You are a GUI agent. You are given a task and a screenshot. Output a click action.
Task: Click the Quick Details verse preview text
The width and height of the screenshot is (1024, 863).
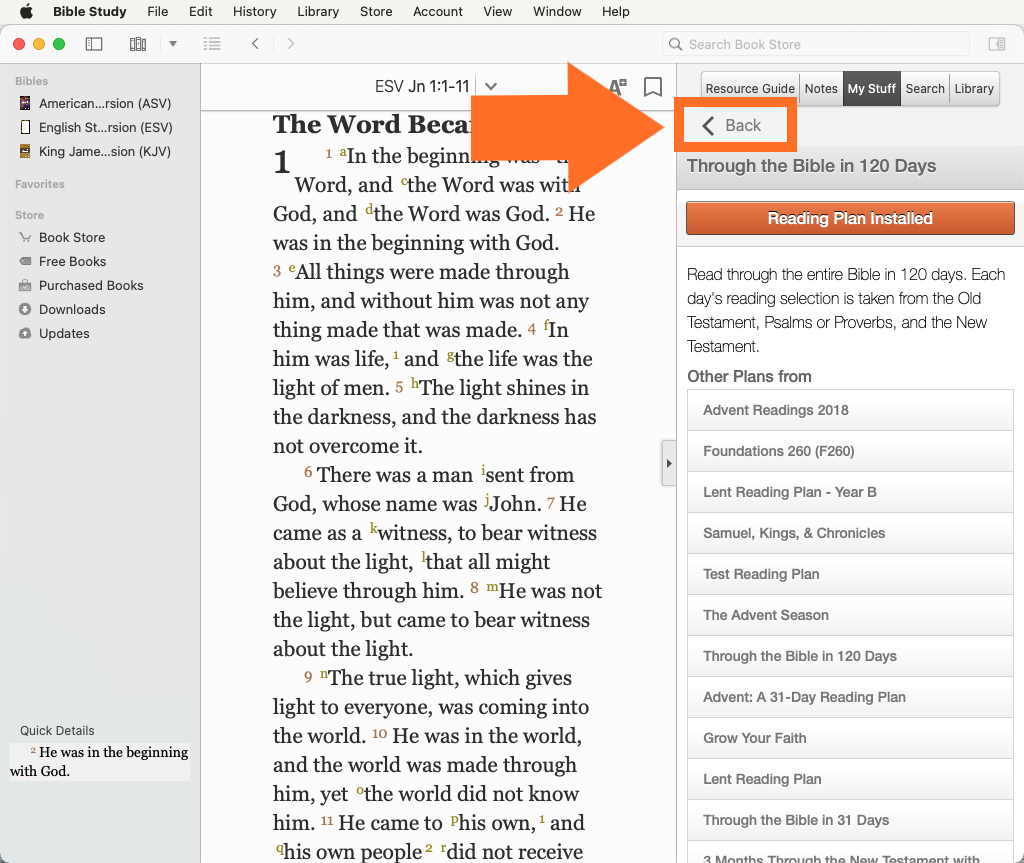pos(100,762)
